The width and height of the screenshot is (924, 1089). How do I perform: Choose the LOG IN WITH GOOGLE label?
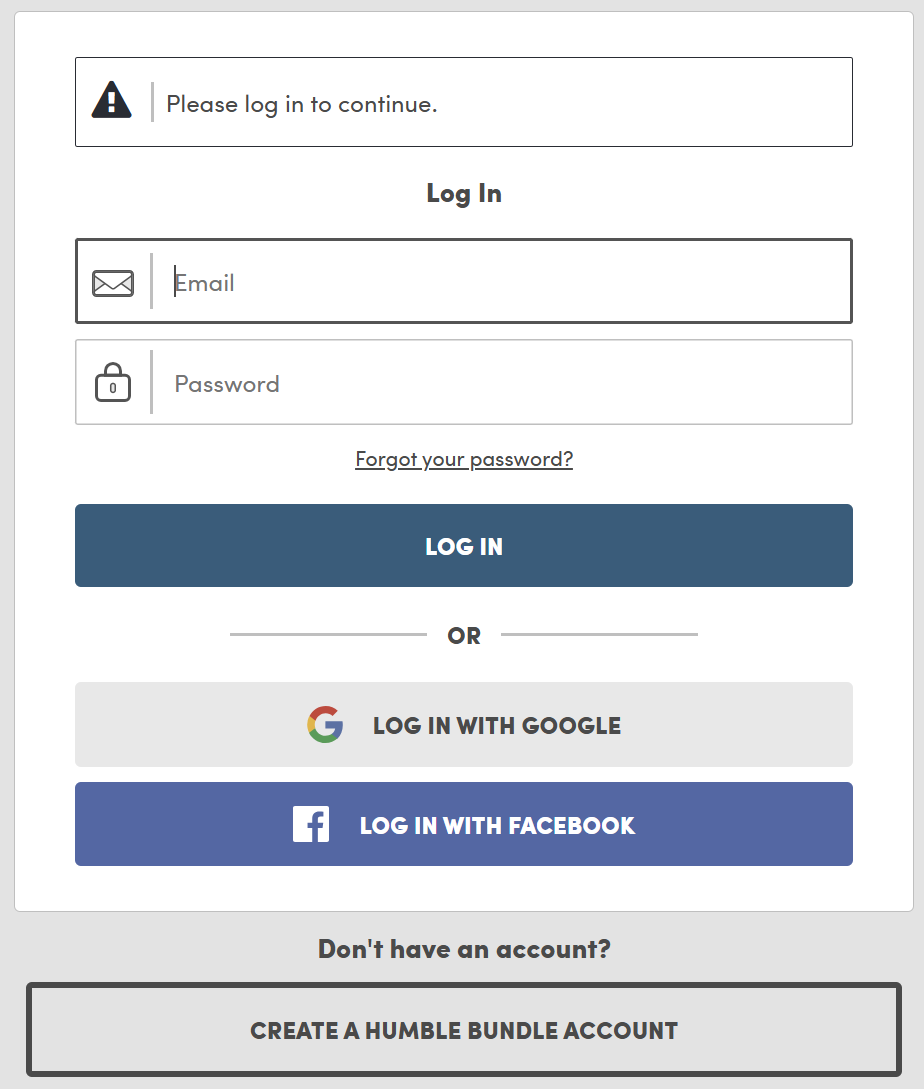pyautogui.click(x=497, y=725)
